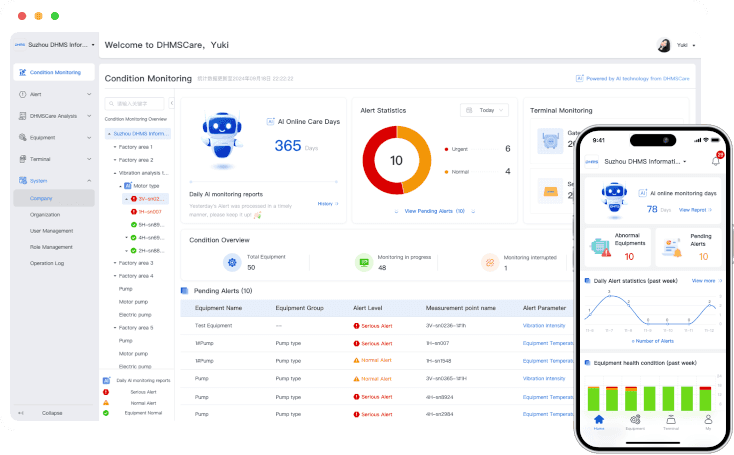This screenshot has height=455, width=734.
Task: Click the alert donut chart
Action: [397, 160]
